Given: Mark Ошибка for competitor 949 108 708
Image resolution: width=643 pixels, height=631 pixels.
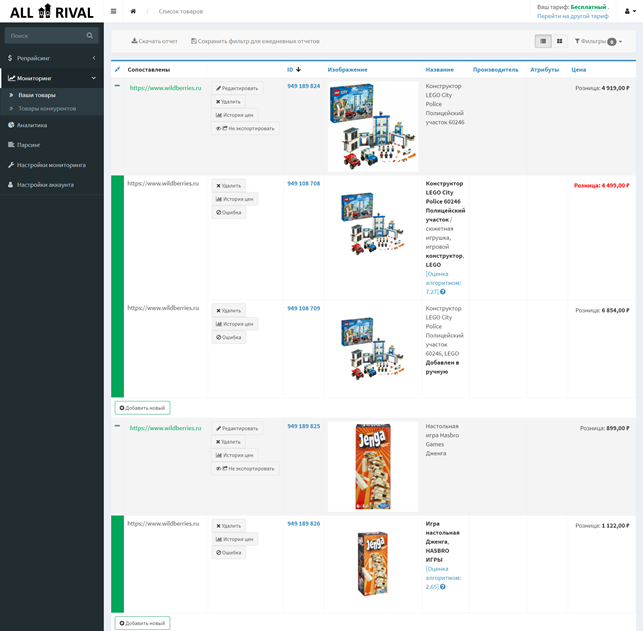Looking at the screenshot, I should (x=228, y=212).
